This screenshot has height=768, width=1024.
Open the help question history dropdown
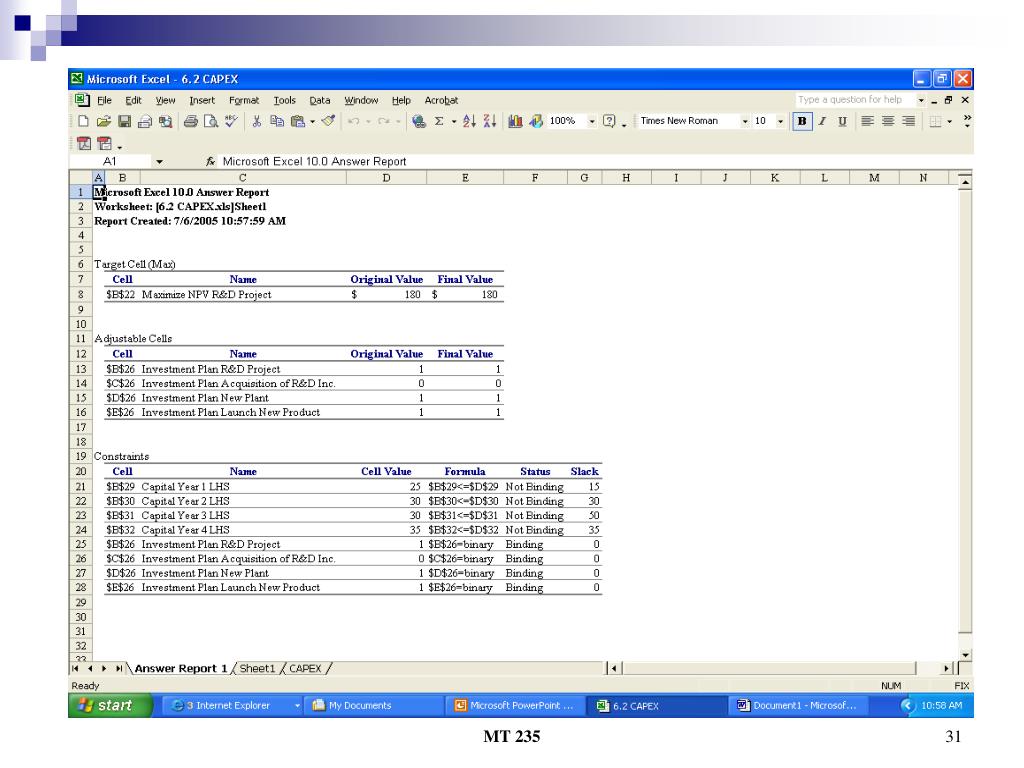[x=921, y=100]
